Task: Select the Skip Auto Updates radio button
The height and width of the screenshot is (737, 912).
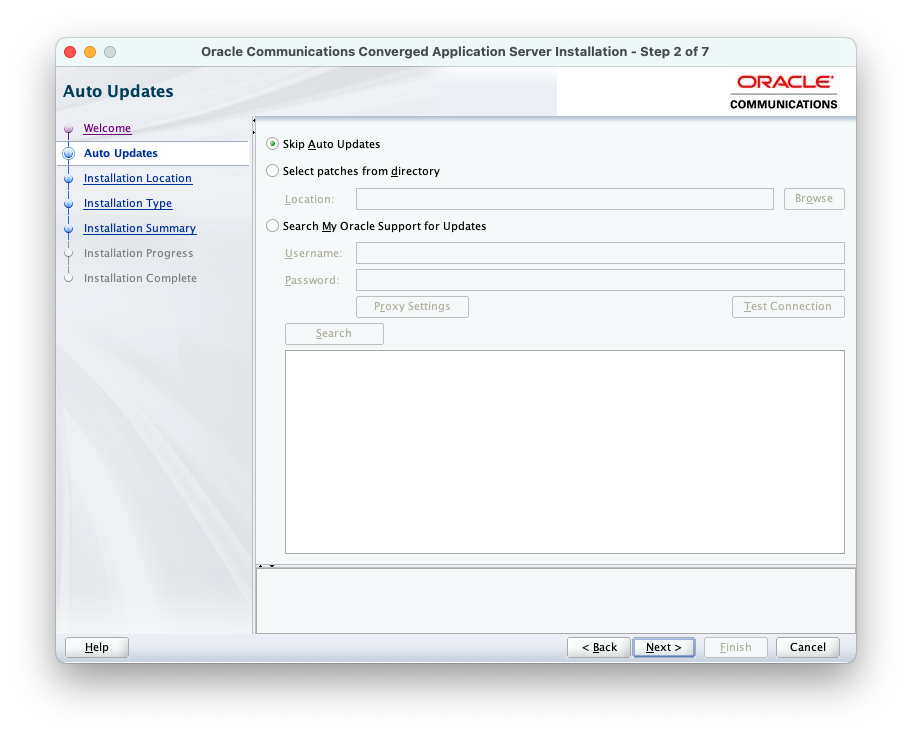Action: pos(272,144)
